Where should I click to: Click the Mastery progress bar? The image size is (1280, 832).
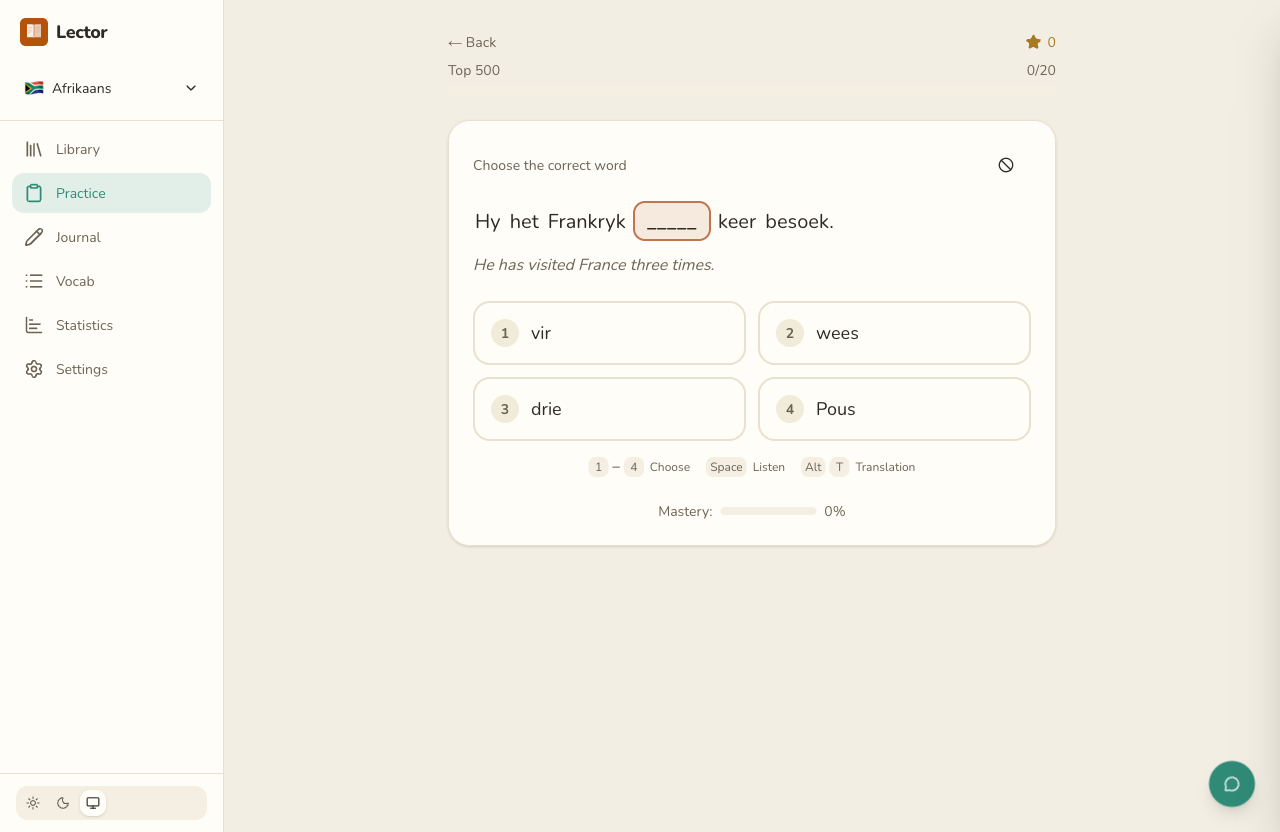pos(768,511)
